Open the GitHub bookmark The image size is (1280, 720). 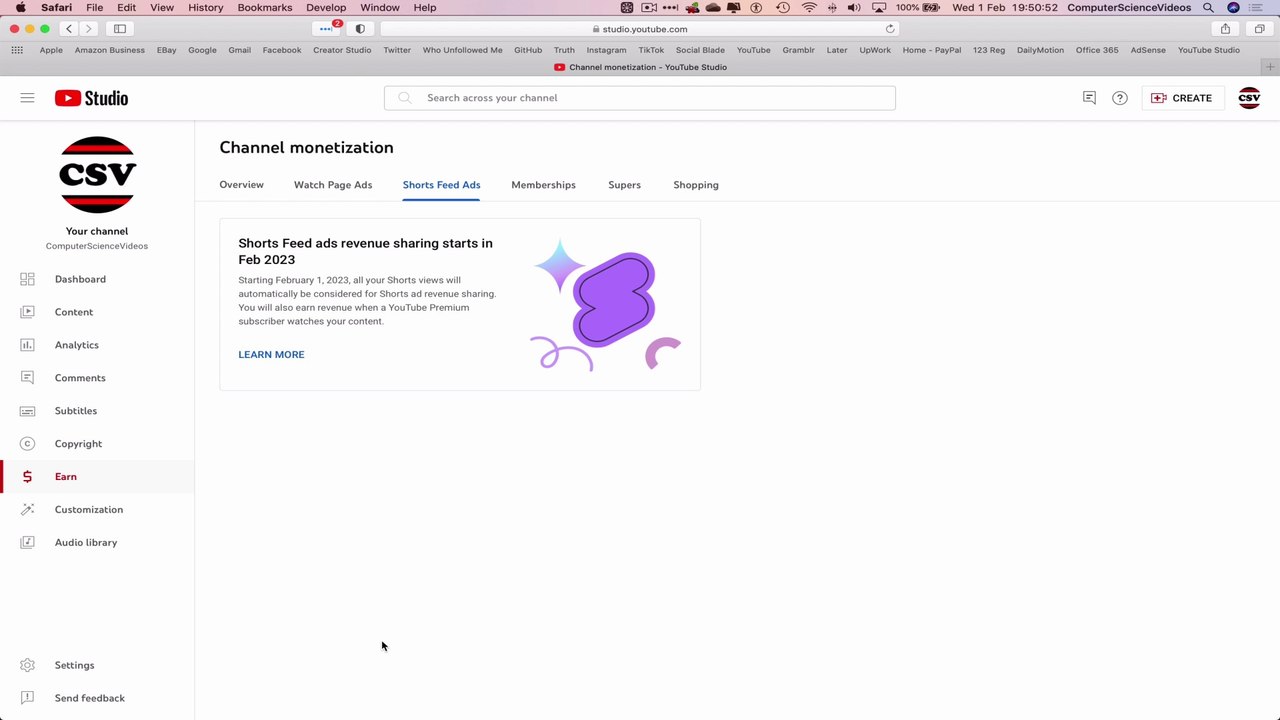point(528,50)
